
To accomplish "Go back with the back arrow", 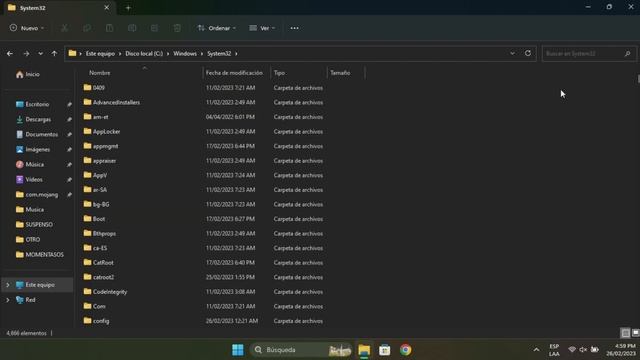I will tap(10, 53).
